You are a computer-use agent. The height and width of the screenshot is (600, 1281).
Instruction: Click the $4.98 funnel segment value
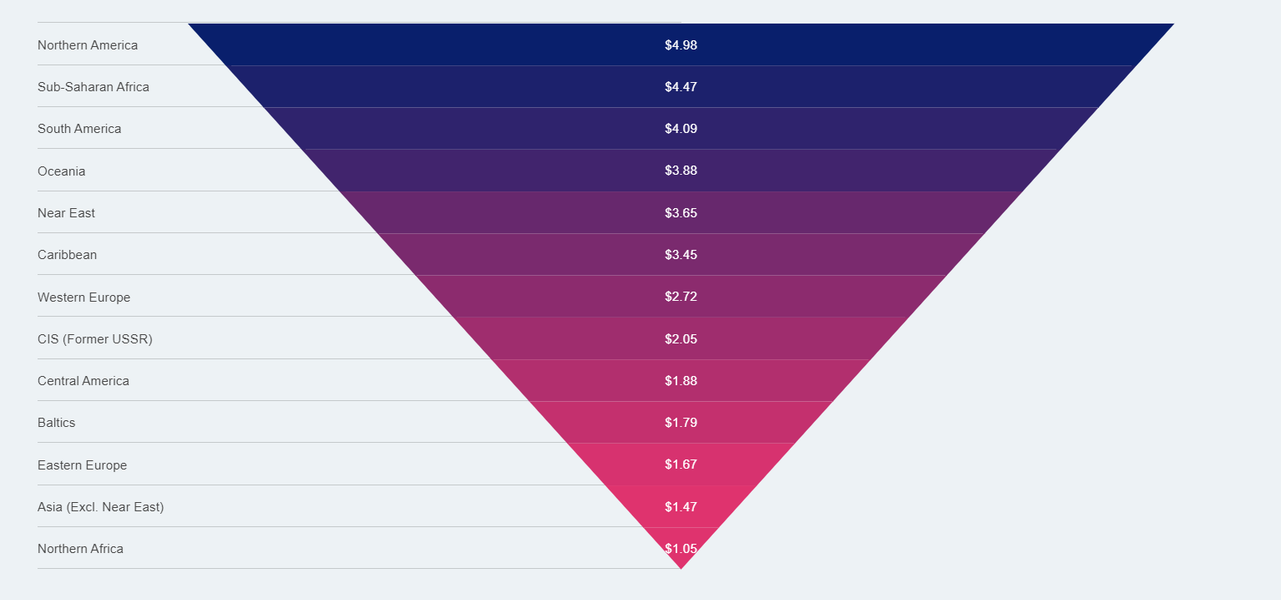point(681,45)
